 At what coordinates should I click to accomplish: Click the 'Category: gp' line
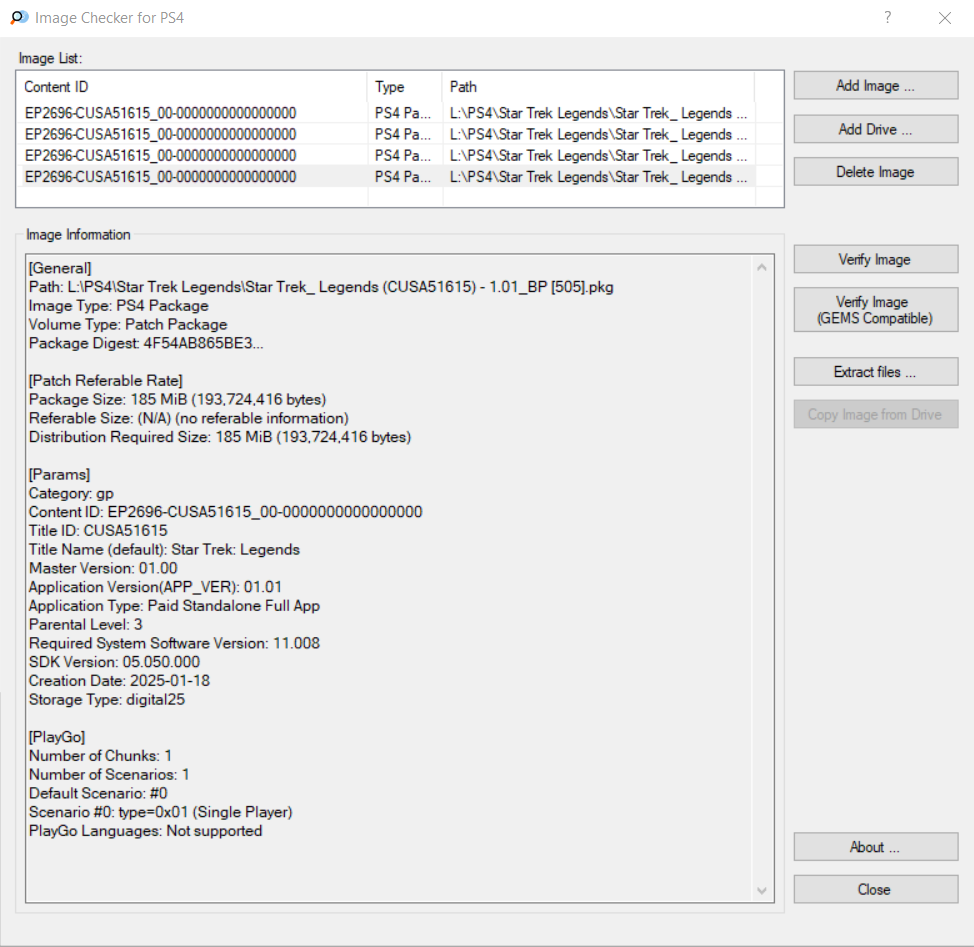71,493
